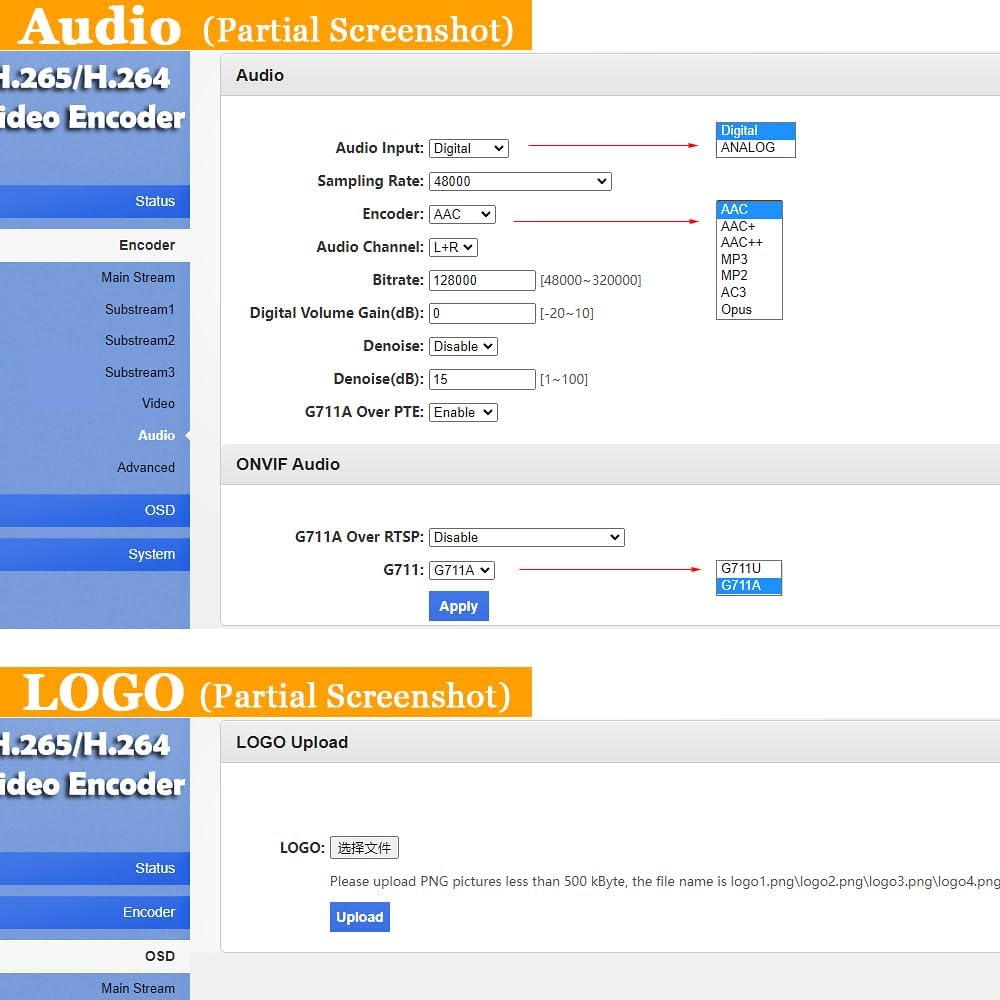1000x1000 pixels.
Task: Open the Denoise dropdown
Action: point(462,345)
